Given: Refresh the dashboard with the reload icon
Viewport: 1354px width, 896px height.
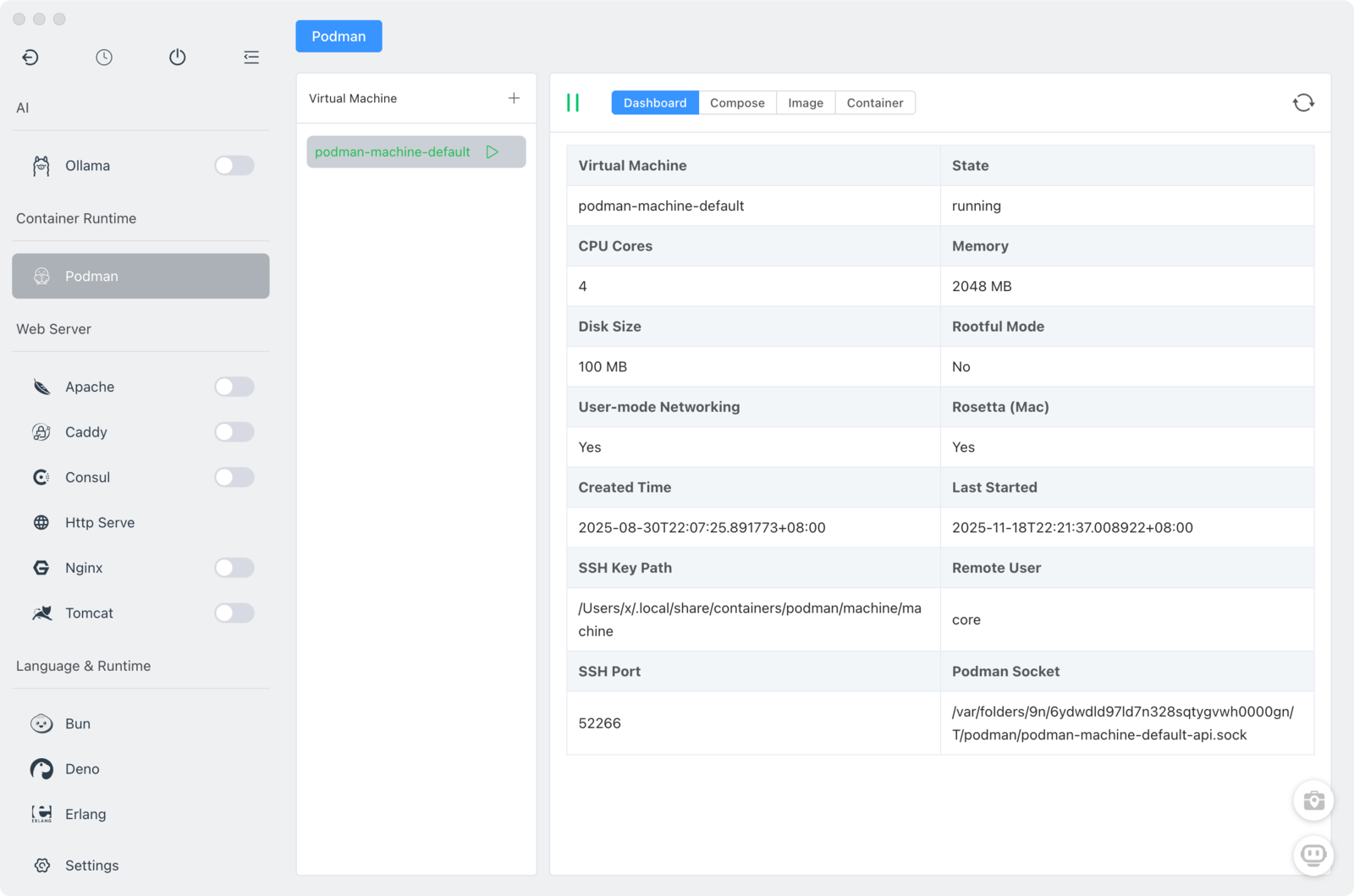Looking at the screenshot, I should [1303, 103].
